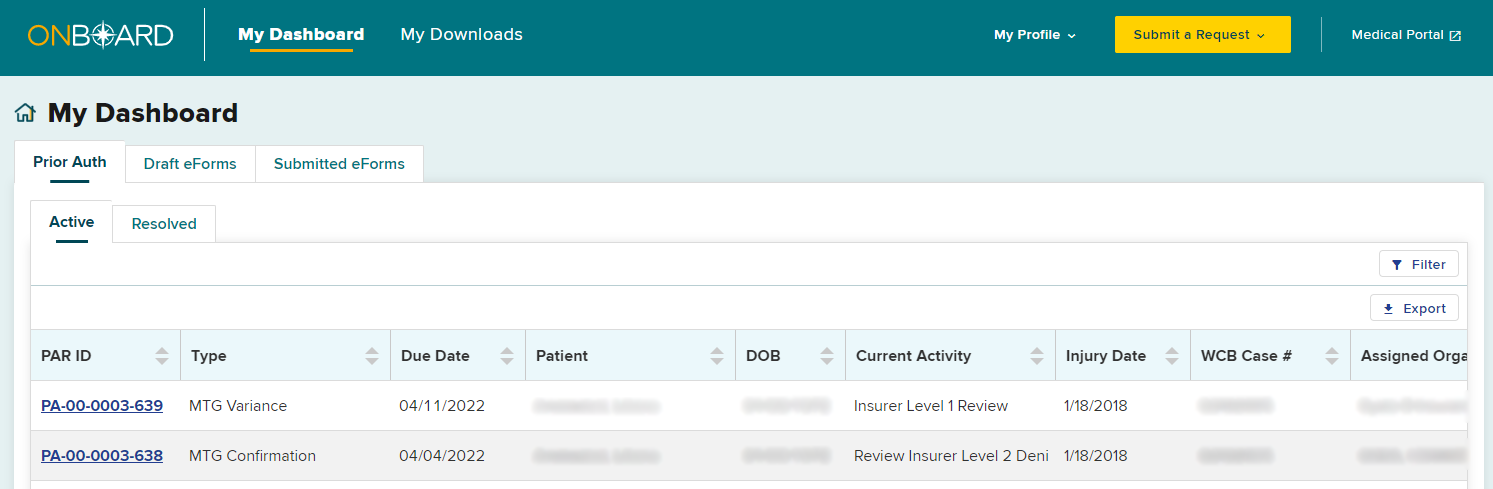Screen dimensions: 1493x489
Task: Sort by Injury Date column arrows
Action: pos(1172,356)
